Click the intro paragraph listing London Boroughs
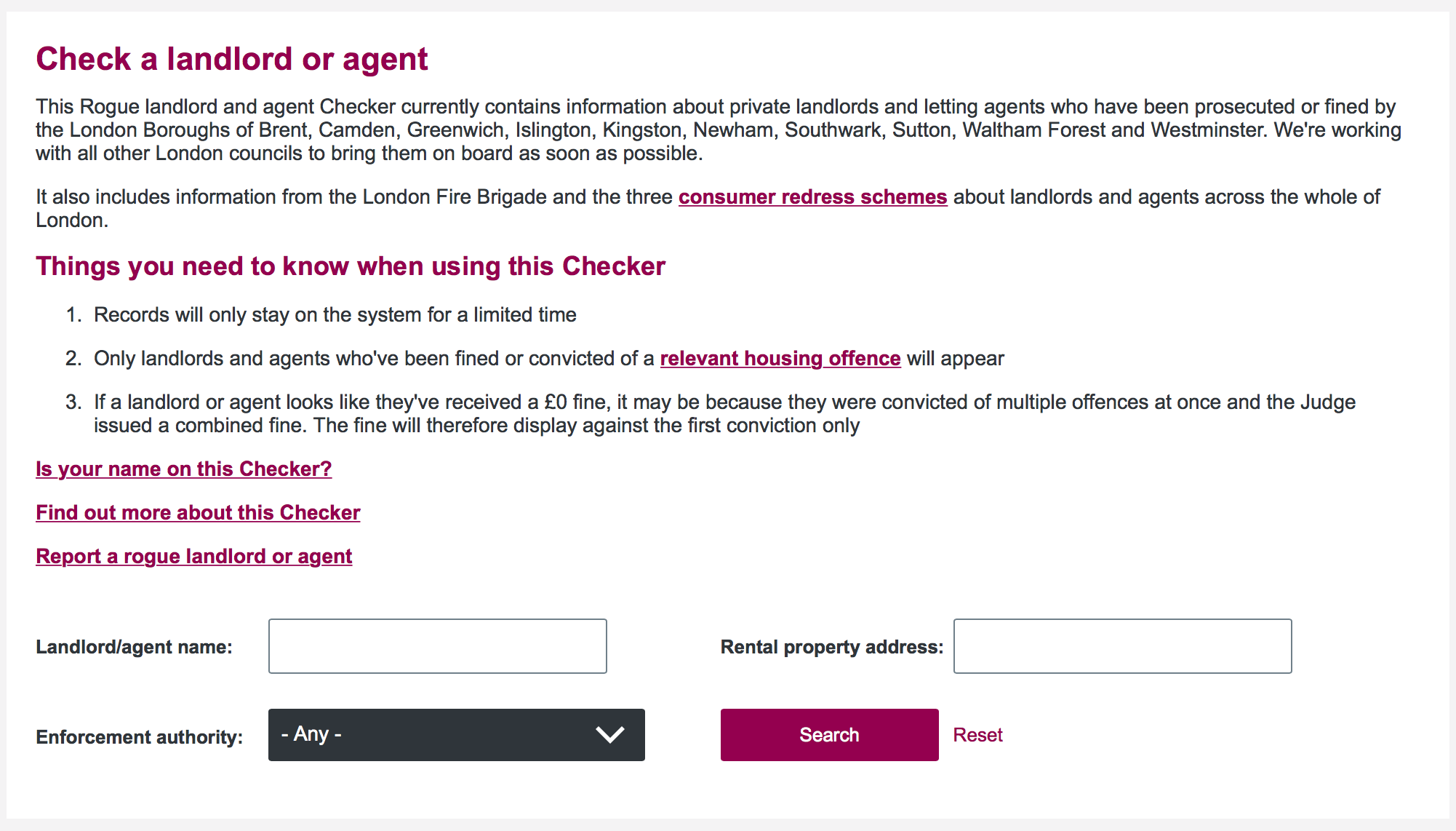Viewport: 1456px width, 831px height. tap(718, 130)
